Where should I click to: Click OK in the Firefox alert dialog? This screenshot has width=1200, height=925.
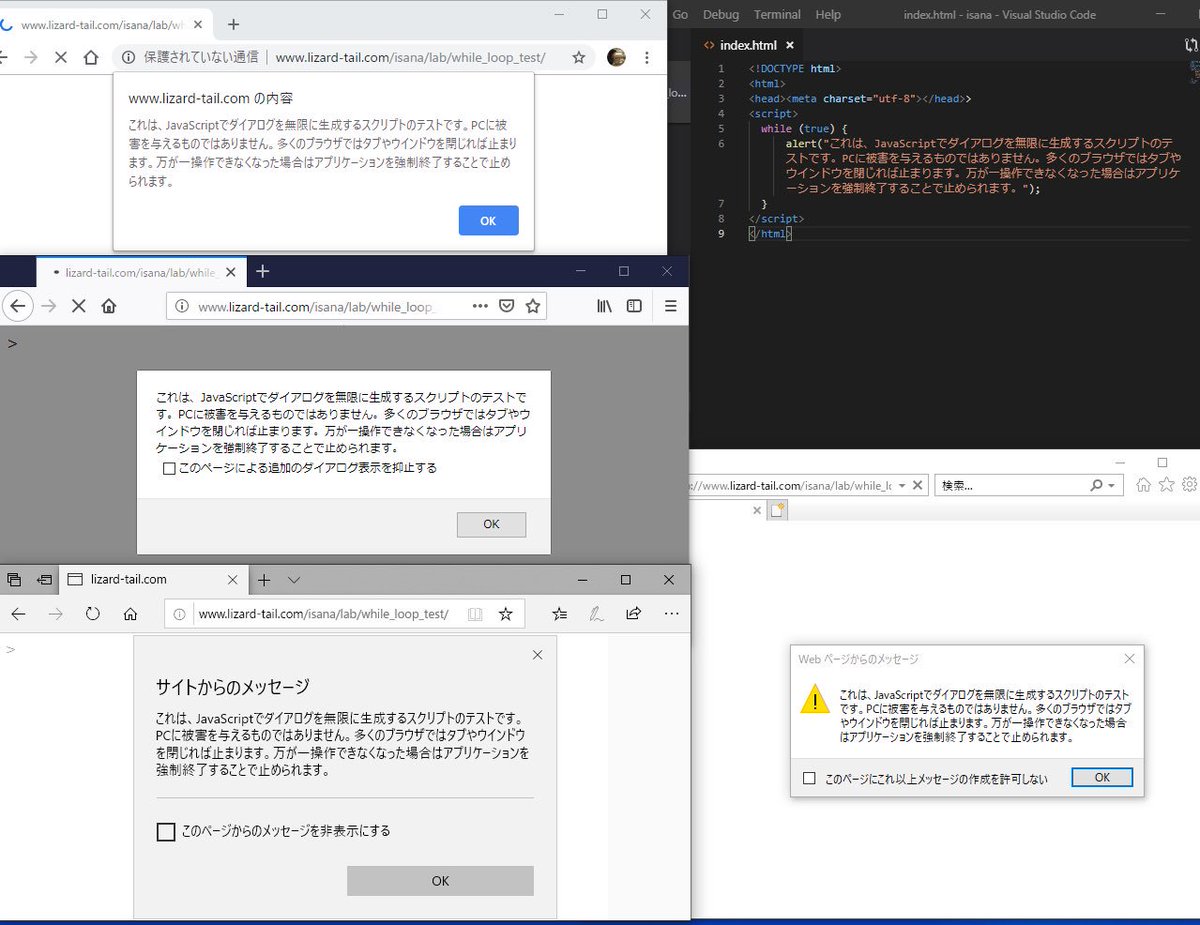point(491,524)
